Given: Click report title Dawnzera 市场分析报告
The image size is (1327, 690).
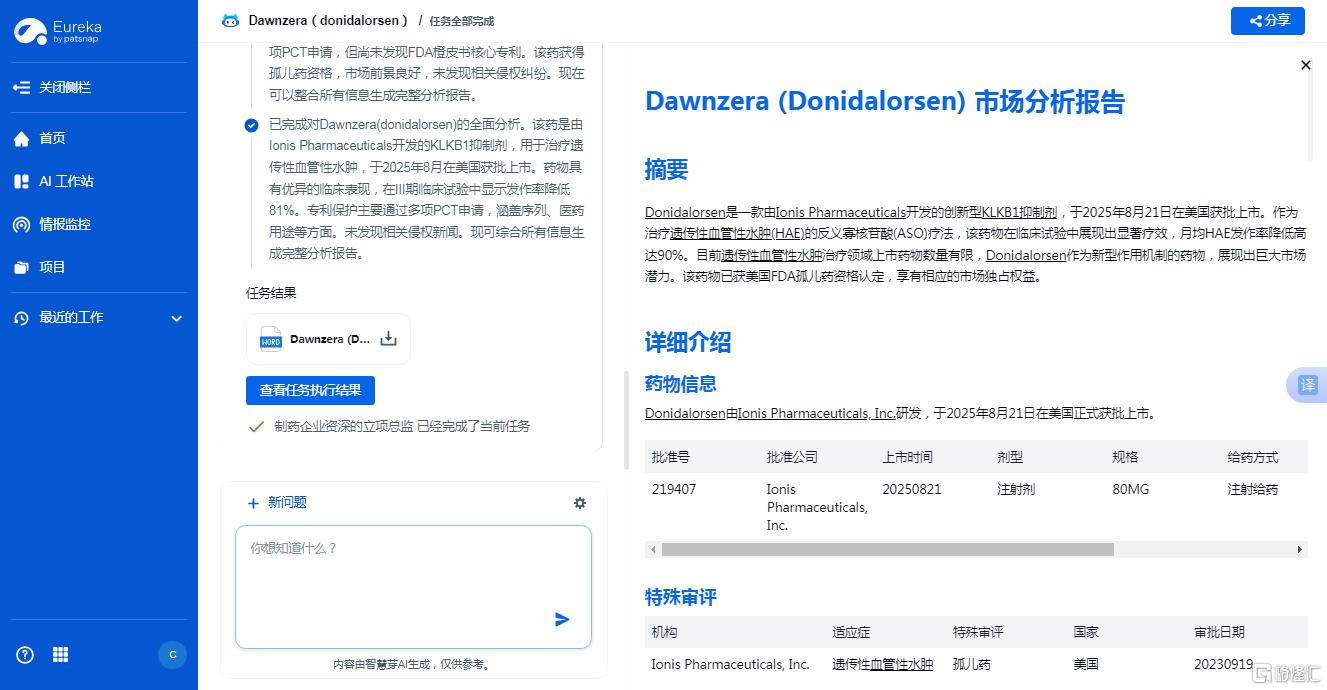Looking at the screenshot, I should coord(885,101).
